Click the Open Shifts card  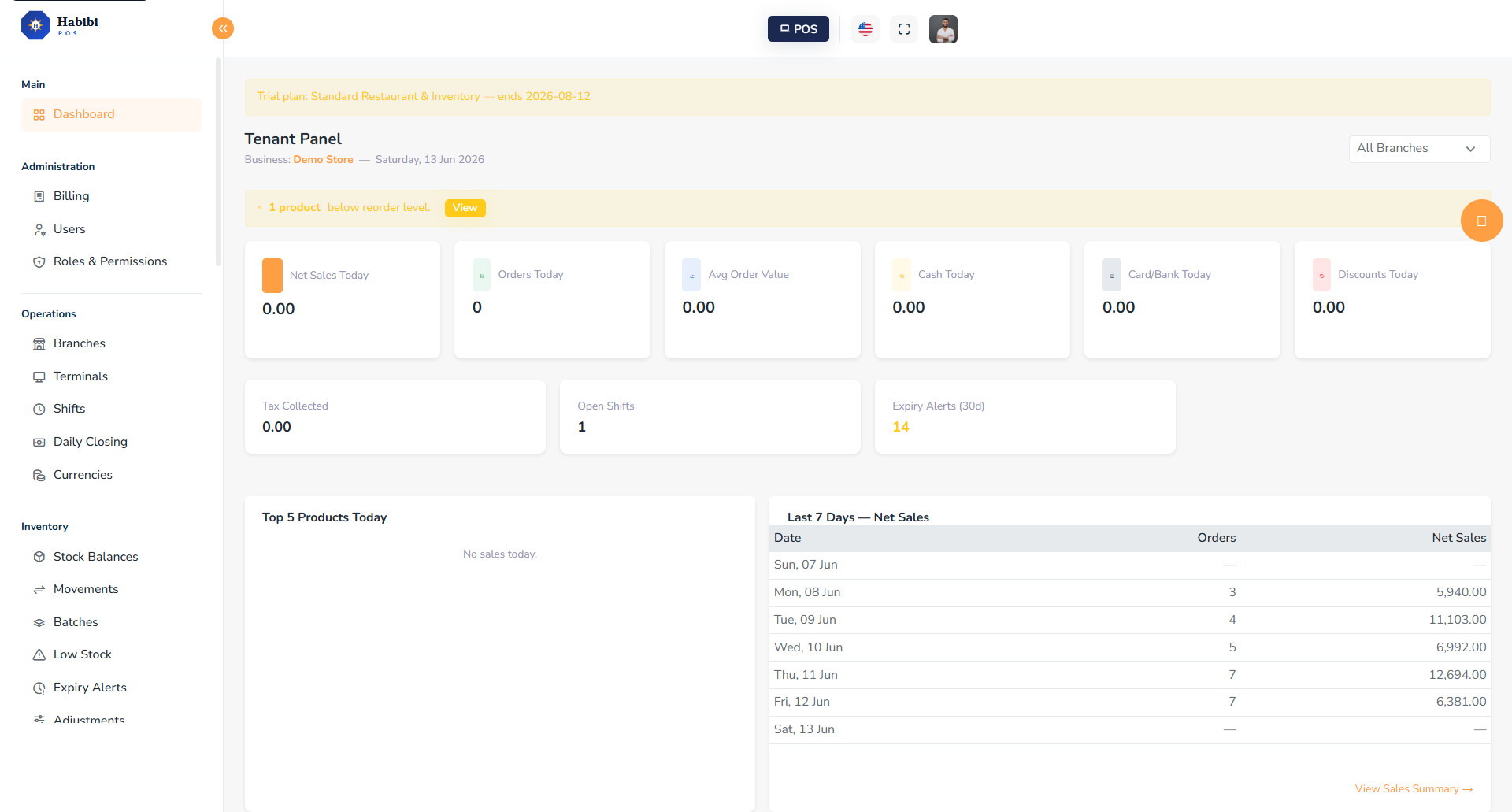tap(710, 417)
